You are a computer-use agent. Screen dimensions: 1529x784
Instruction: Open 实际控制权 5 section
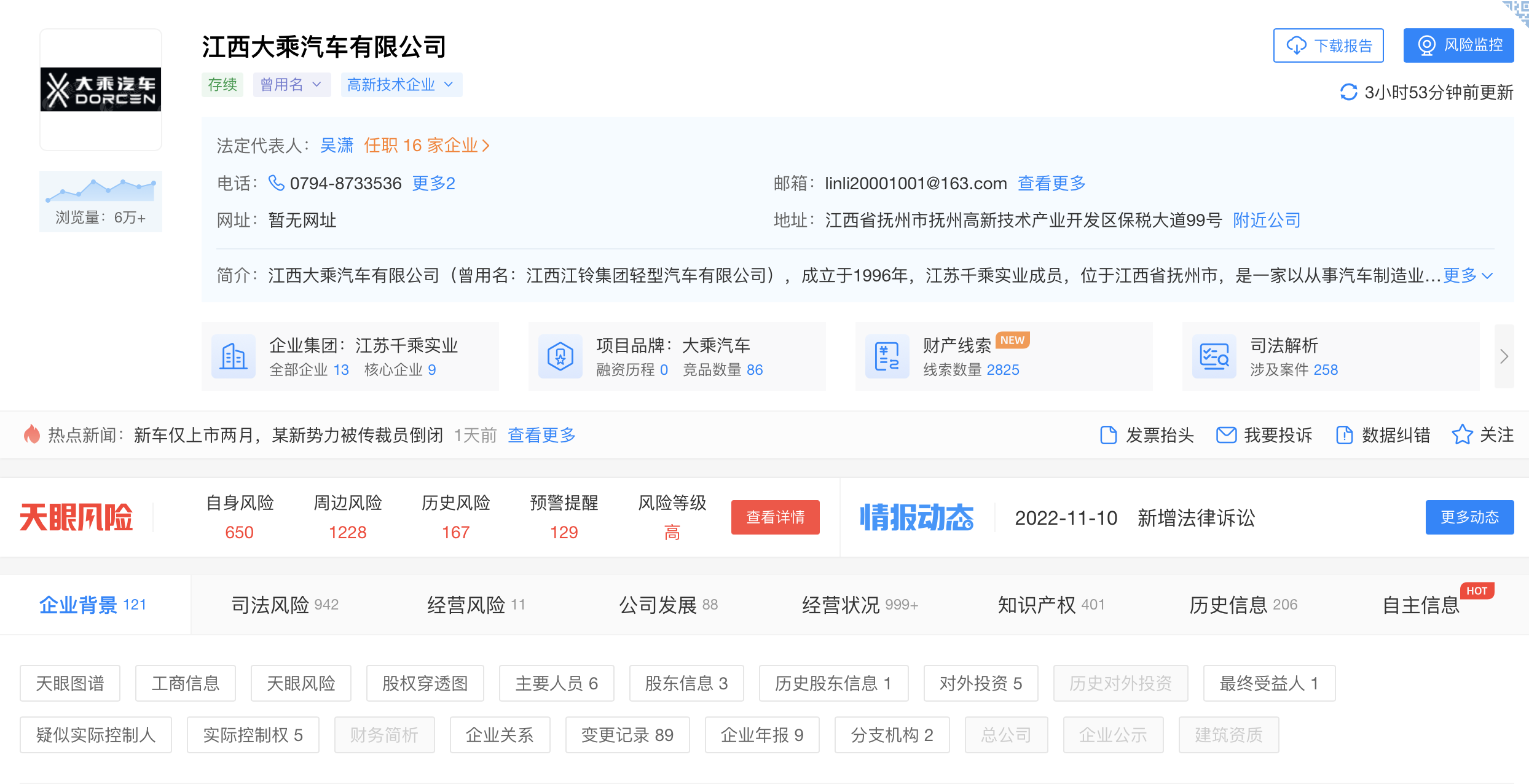pyautogui.click(x=253, y=735)
